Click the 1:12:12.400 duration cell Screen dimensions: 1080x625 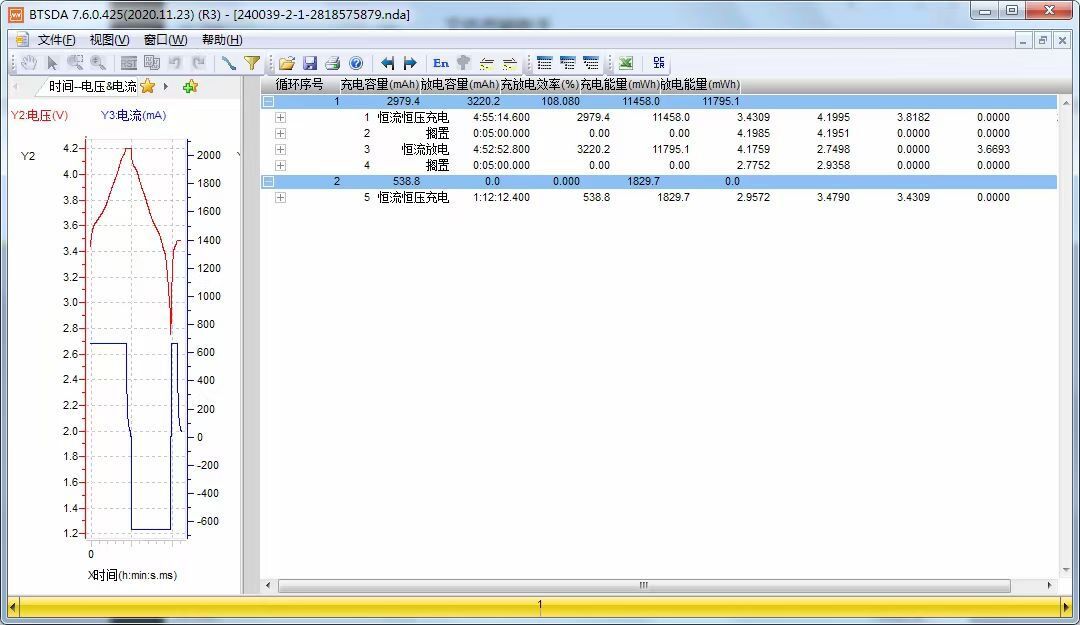501,198
